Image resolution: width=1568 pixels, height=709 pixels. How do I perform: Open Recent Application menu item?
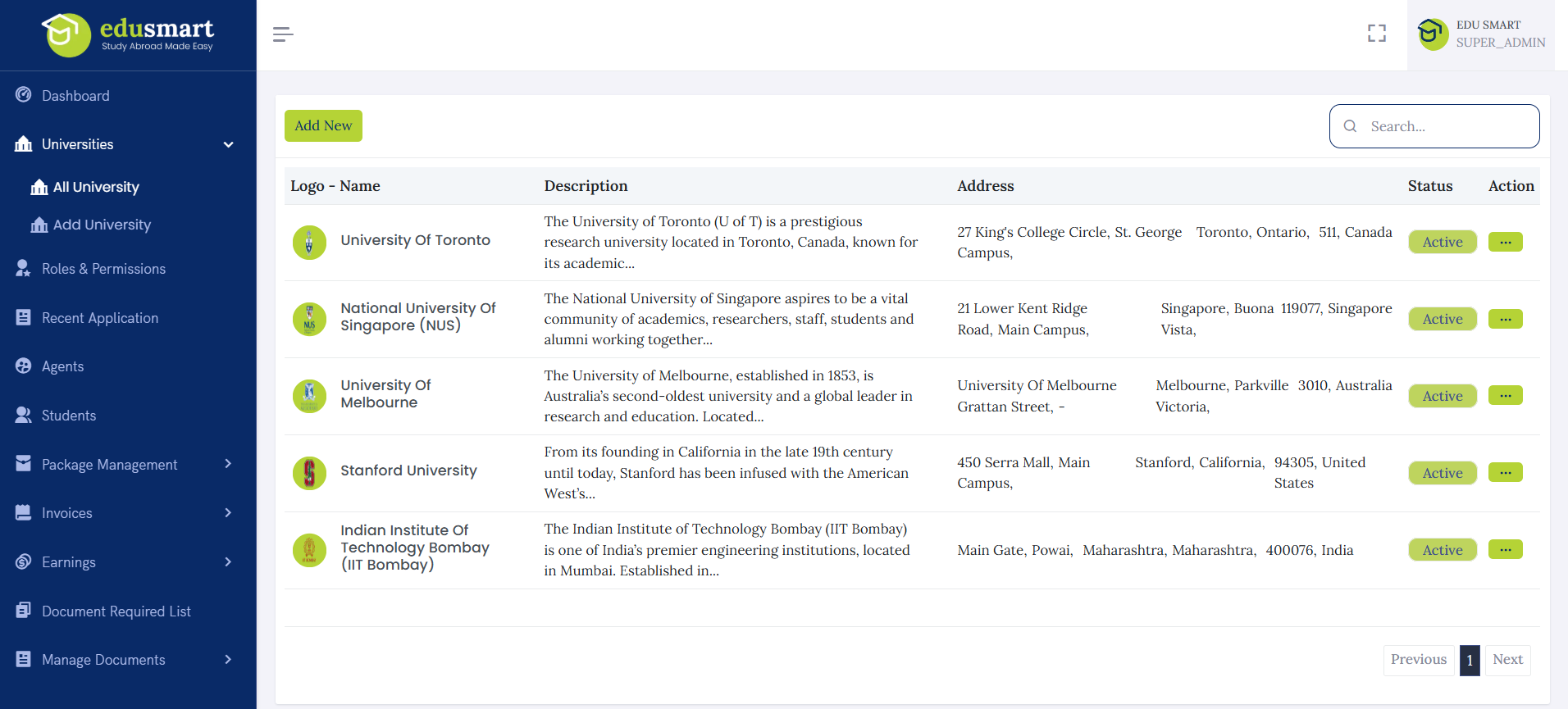coord(100,318)
